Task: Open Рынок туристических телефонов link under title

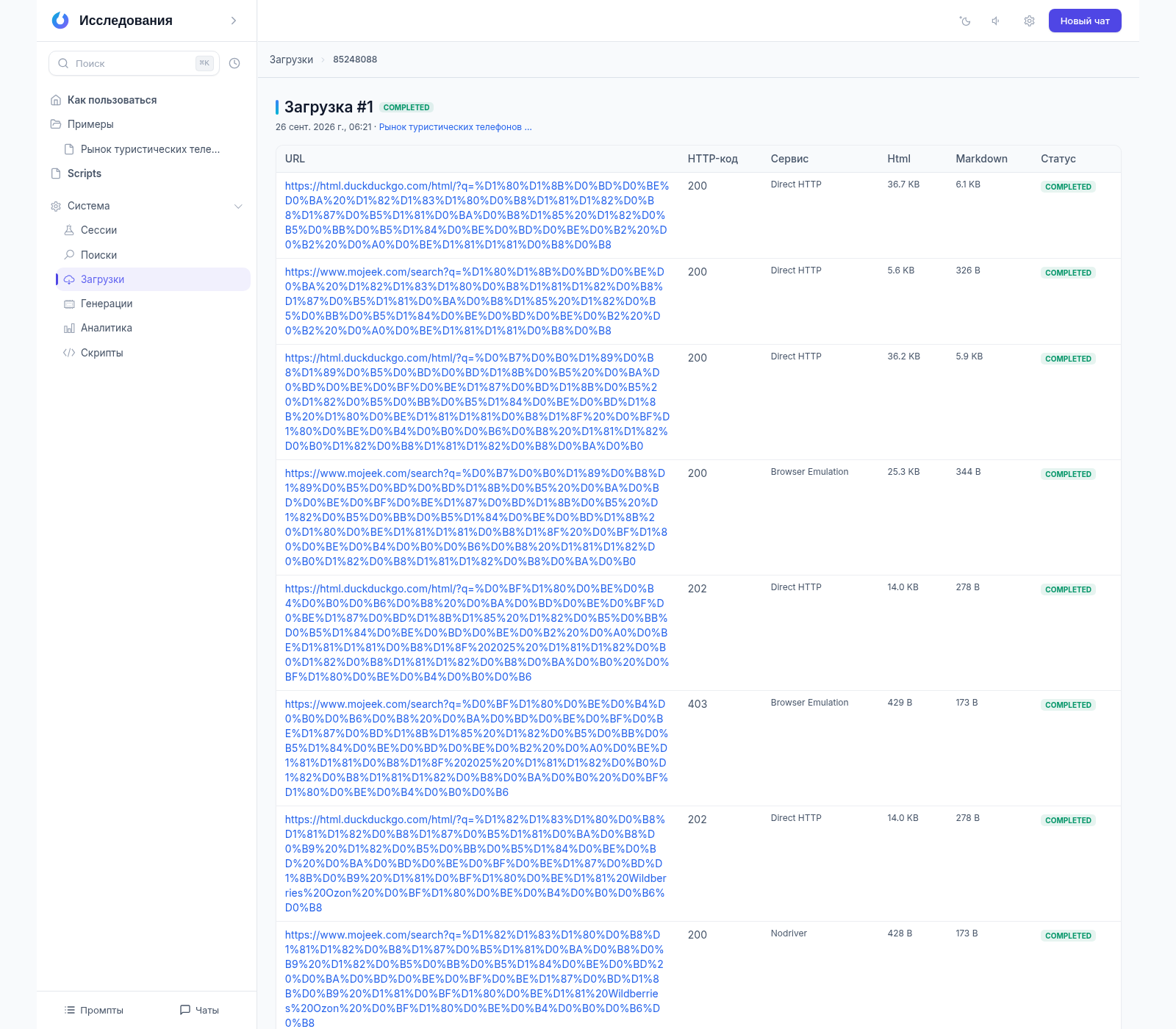Action: pyautogui.click(x=455, y=127)
